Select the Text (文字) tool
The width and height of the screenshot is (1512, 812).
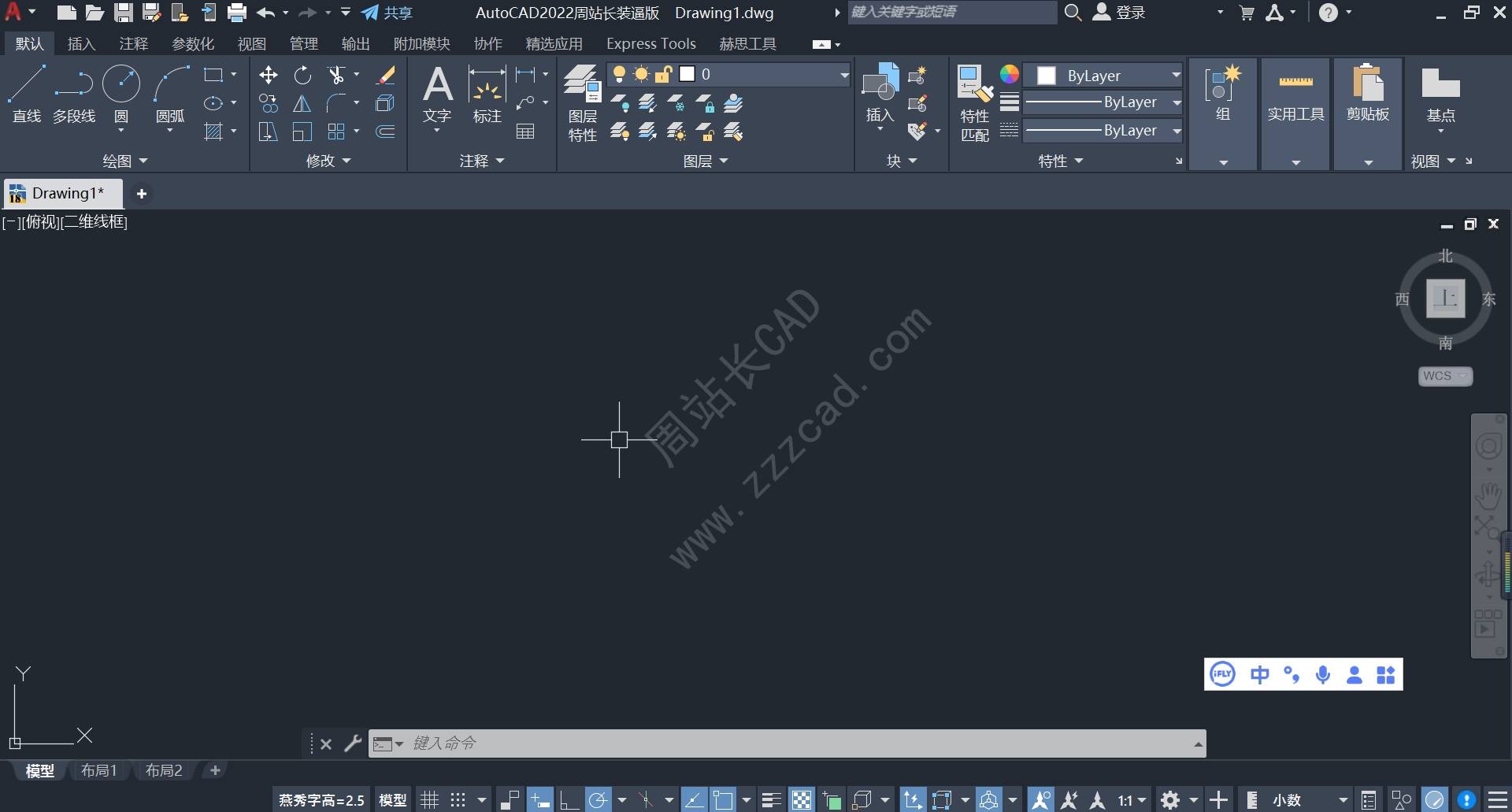point(437,94)
